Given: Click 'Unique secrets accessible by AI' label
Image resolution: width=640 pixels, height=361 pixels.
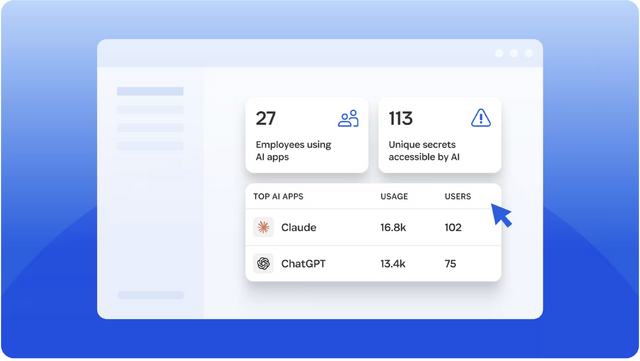Looking at the screenshot, I should [x=424, y=151].
